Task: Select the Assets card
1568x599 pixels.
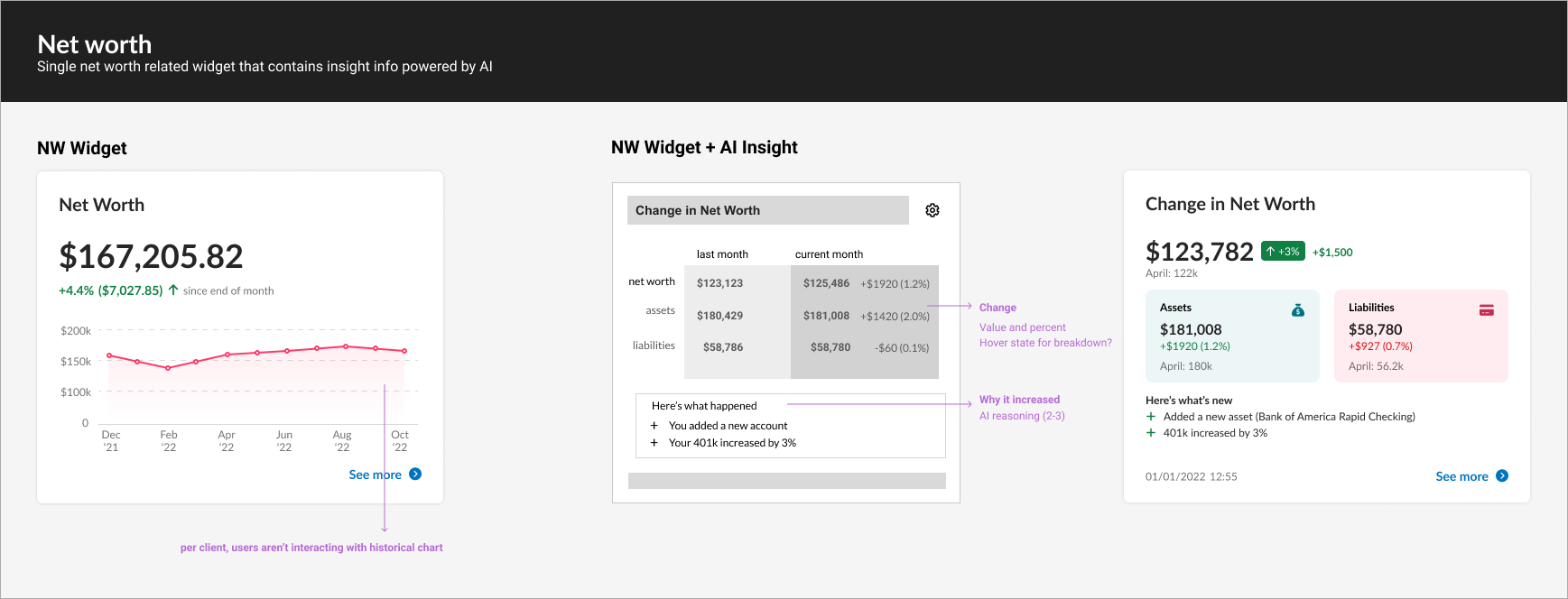Action: [1232, 336]
